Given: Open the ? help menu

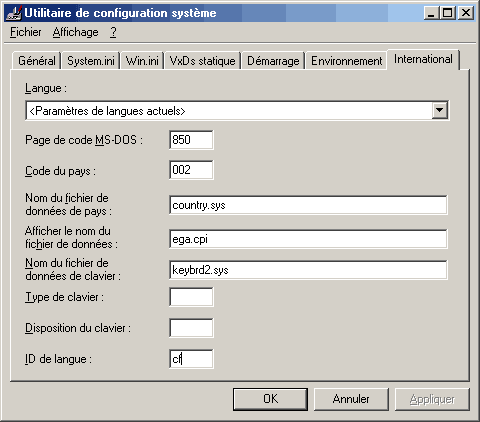Looking at the screenshot, I should click(113, 32).
